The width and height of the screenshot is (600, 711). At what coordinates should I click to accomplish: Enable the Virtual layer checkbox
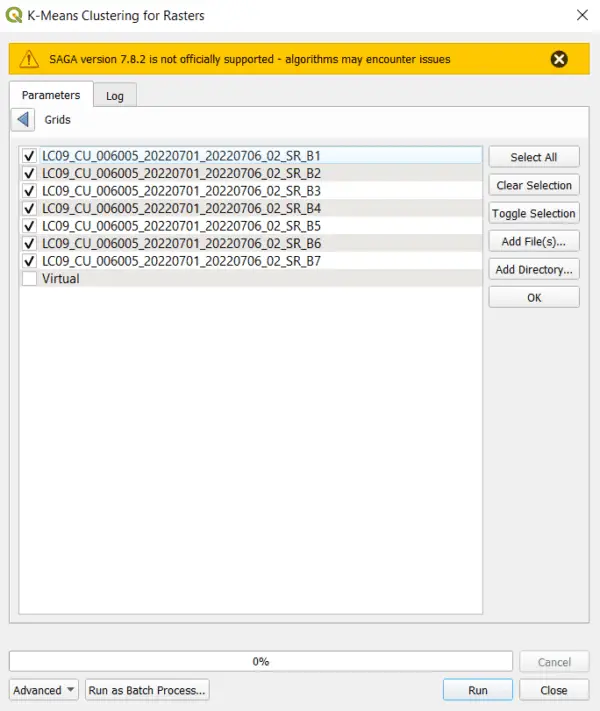[x=29, y=279]
